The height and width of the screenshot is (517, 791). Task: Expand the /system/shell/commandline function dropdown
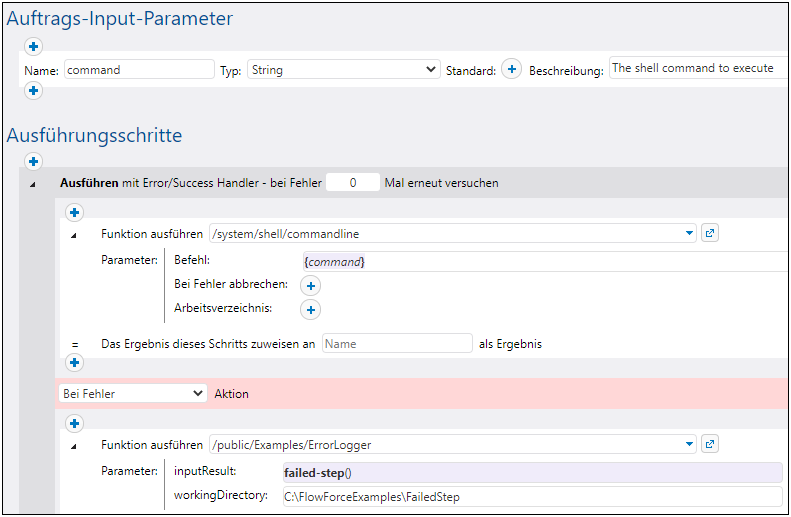pyautogui.click(x=689, y=234)
